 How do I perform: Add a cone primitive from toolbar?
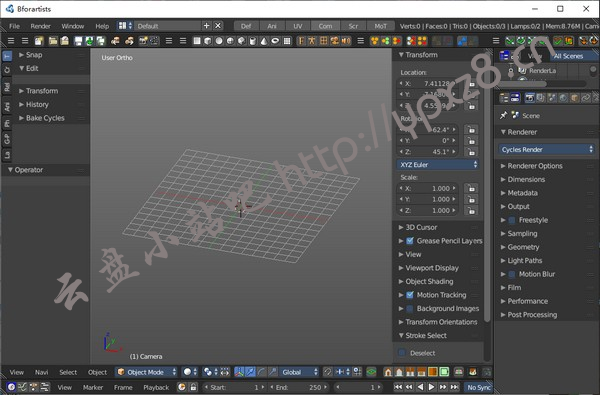click(x=264, y=41)
